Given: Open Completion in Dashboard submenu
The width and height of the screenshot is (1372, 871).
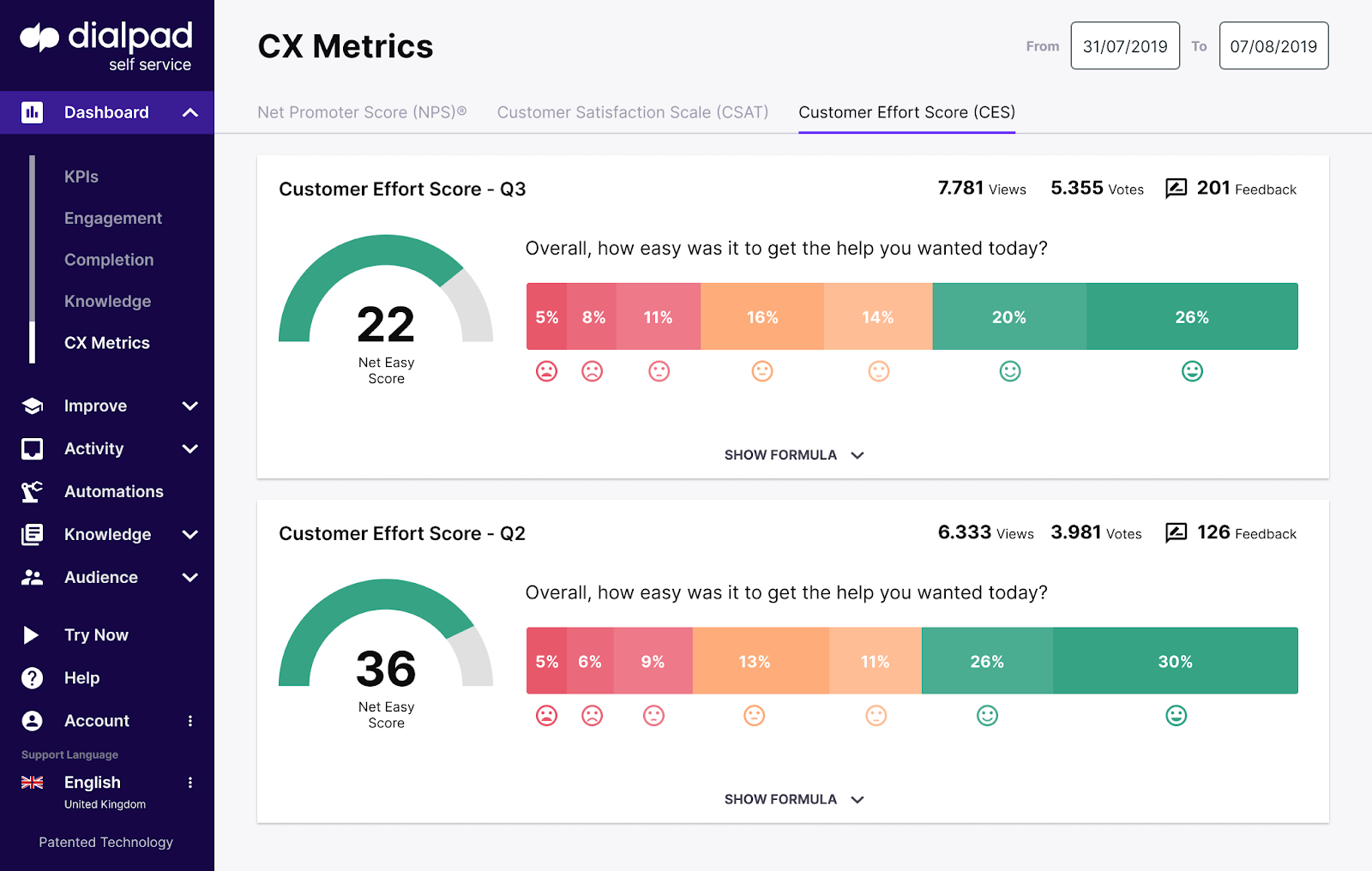Looking at the screenshot, I should tap(109, 260).
